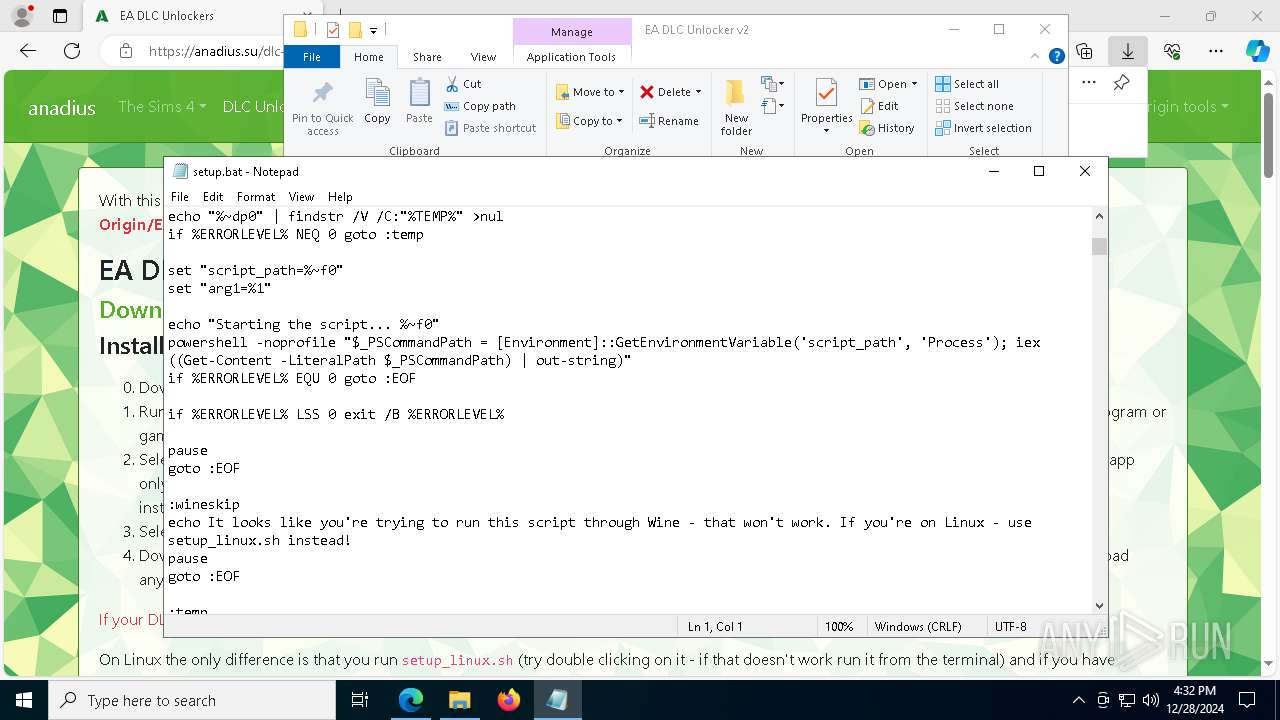The width and height of the screenshot is (1280, 720).
Task: Click the setup_linux.sh link text on webpage
Action: pyautogui.click(x=457, y=660)
